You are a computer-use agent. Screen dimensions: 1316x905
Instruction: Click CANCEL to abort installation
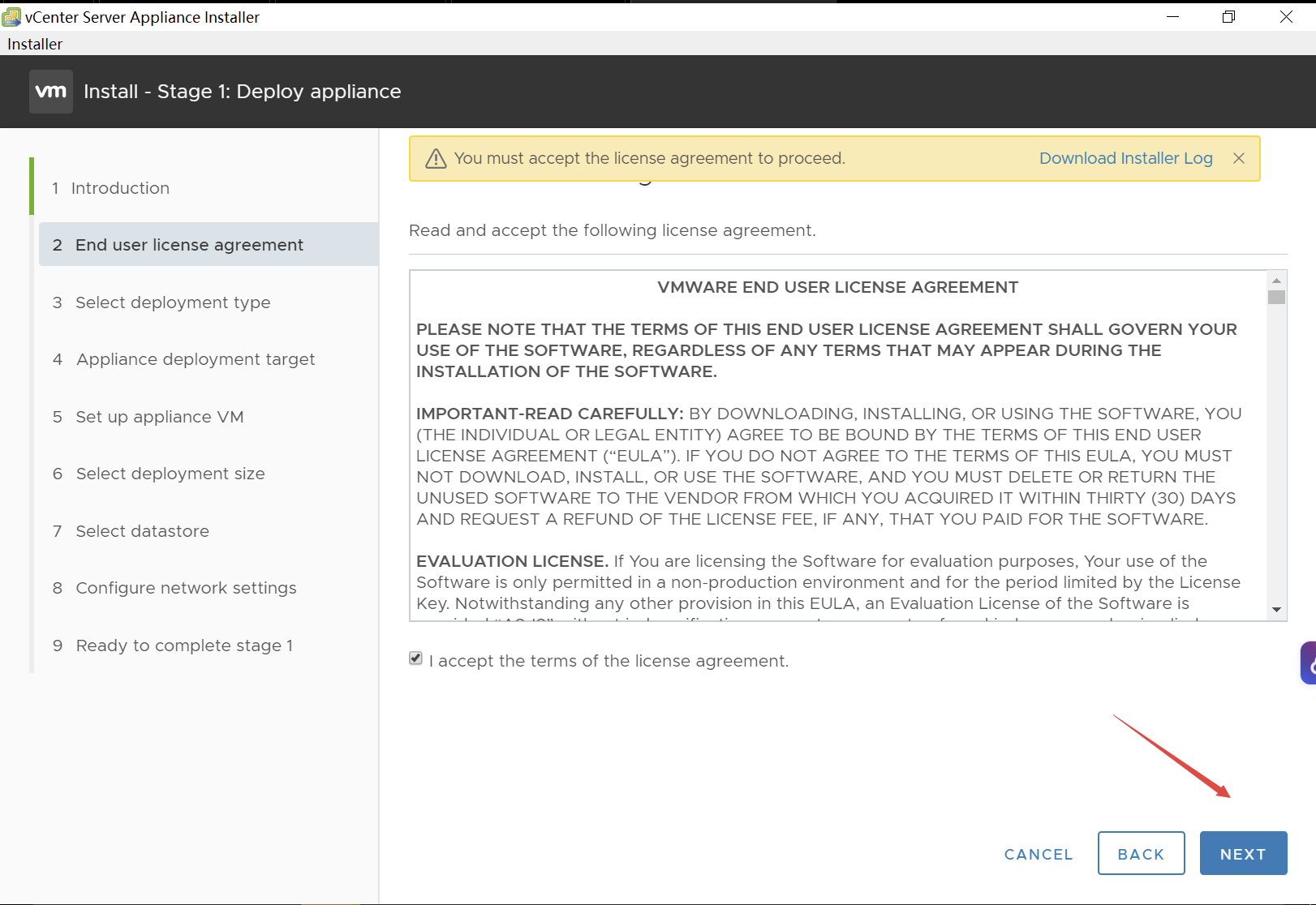click(1038, 854)
